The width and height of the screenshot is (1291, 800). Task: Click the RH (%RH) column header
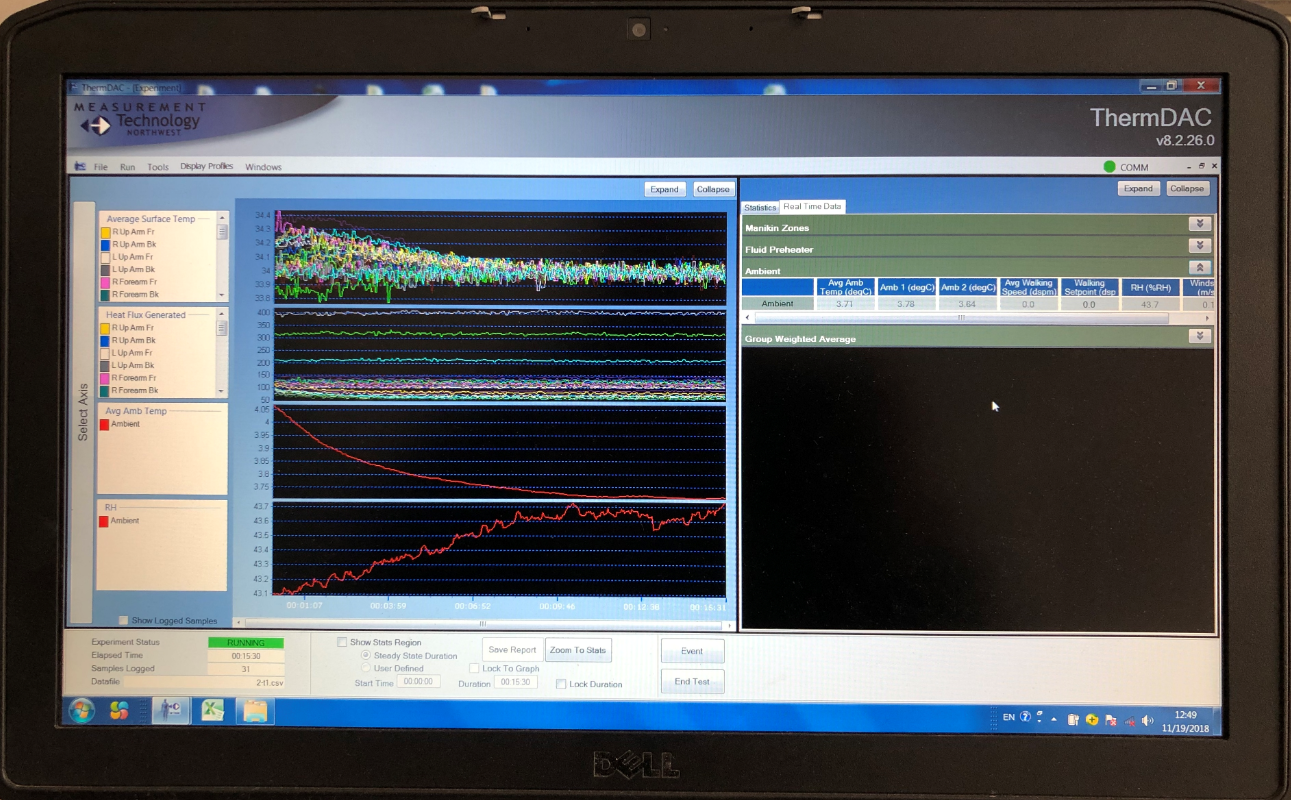click(x=1150, y=287)
